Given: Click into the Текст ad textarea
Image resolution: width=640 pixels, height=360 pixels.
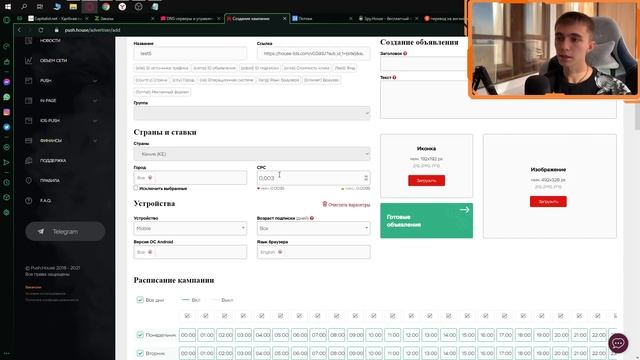Looking at the screenshot, I should (x=498, y=99).
